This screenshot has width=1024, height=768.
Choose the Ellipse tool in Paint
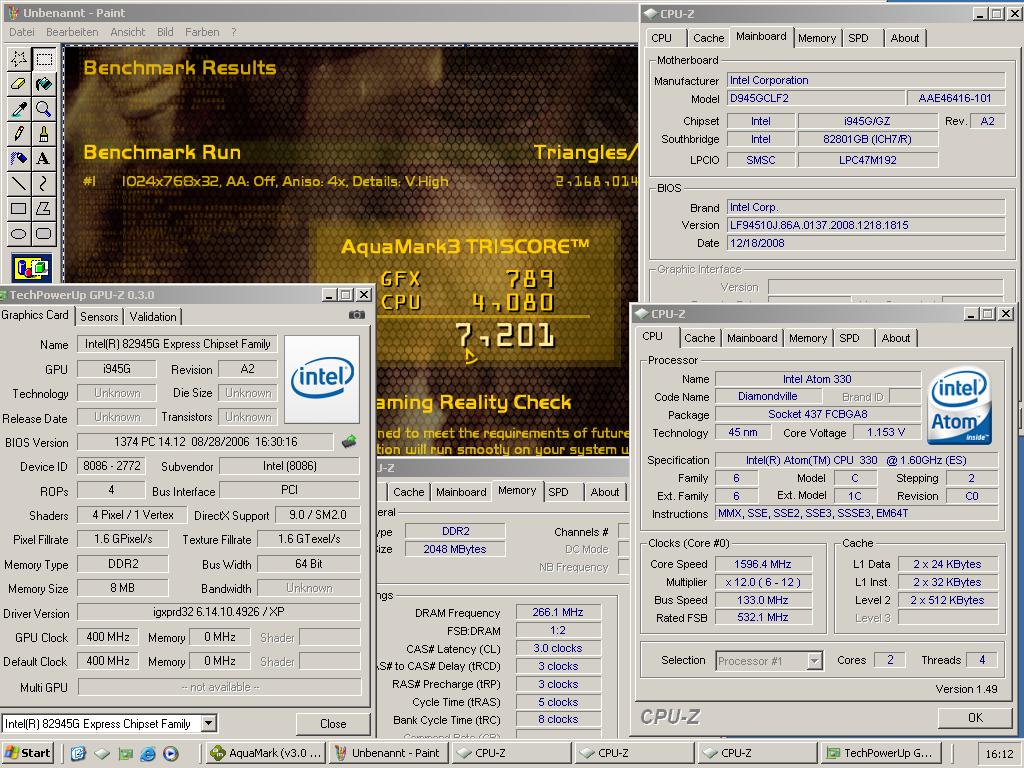pos(19,233)
